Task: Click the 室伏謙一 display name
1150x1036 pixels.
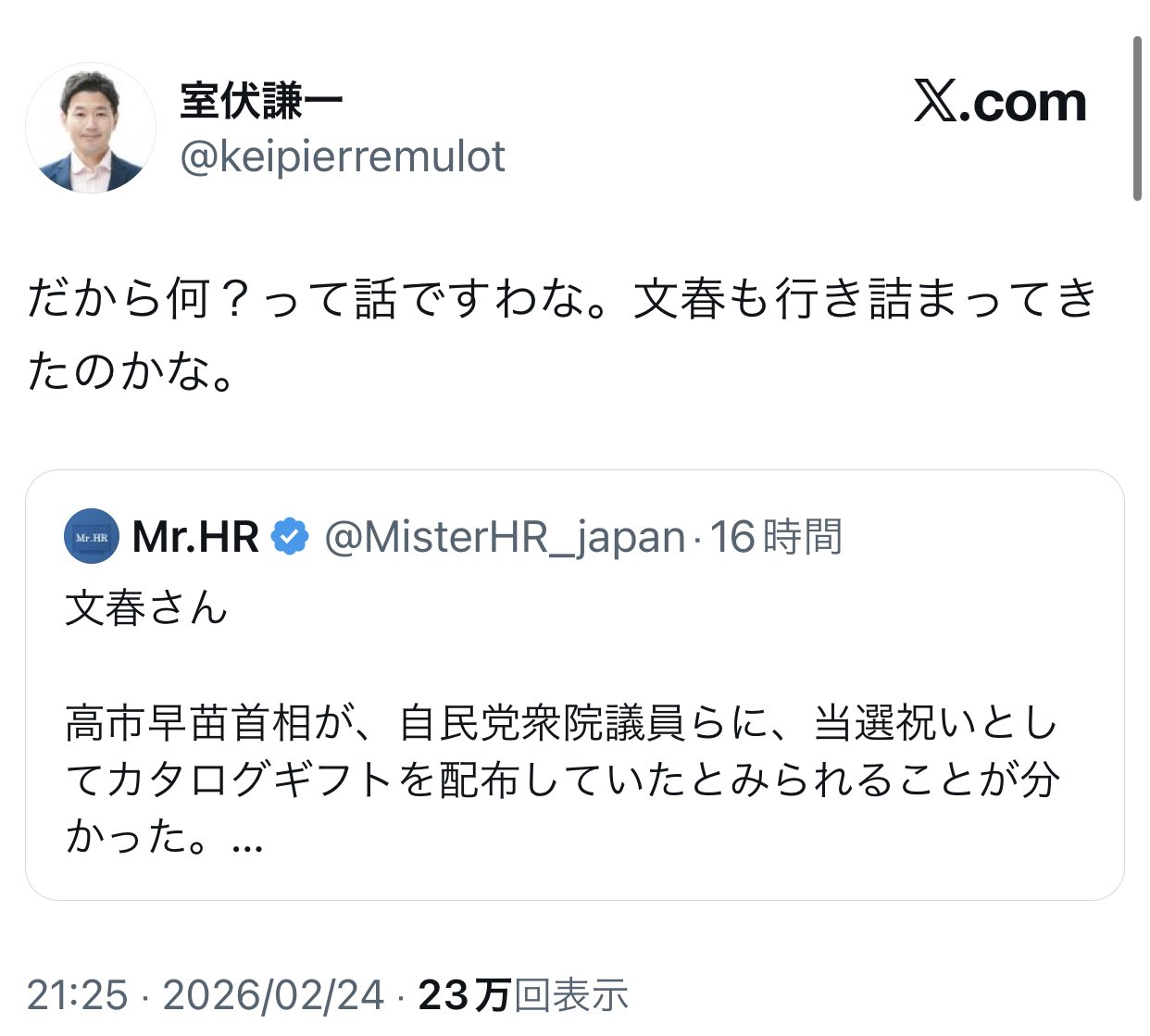Action: coord(261,100)
